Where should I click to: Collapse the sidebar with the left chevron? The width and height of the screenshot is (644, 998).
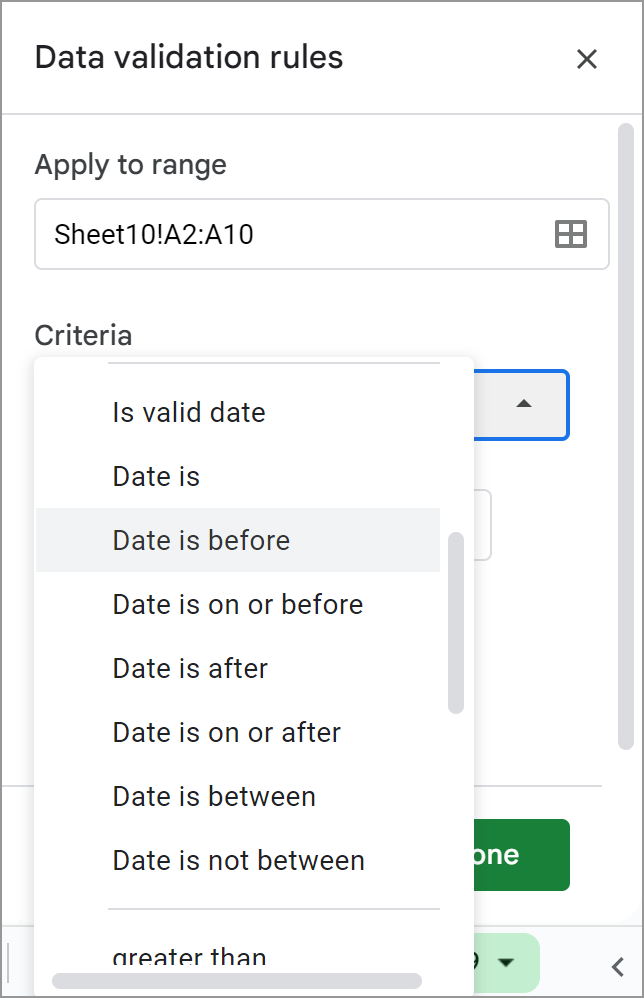(x=618, y=964)
